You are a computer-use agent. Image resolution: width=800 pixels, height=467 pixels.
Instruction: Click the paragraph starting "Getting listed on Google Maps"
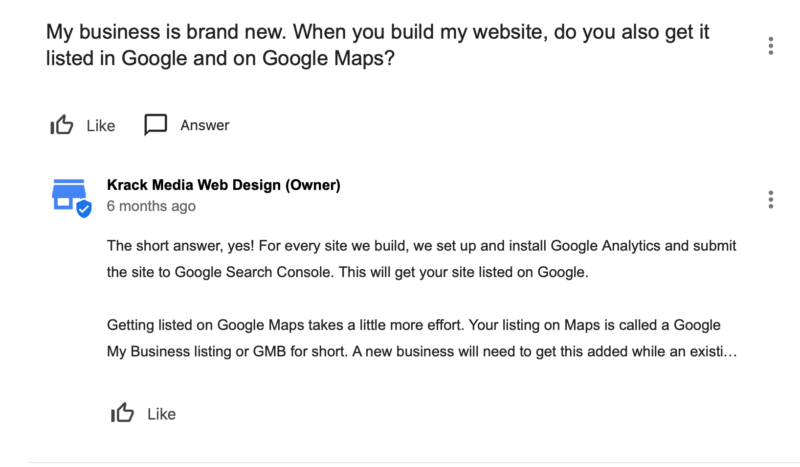point(420,327)
